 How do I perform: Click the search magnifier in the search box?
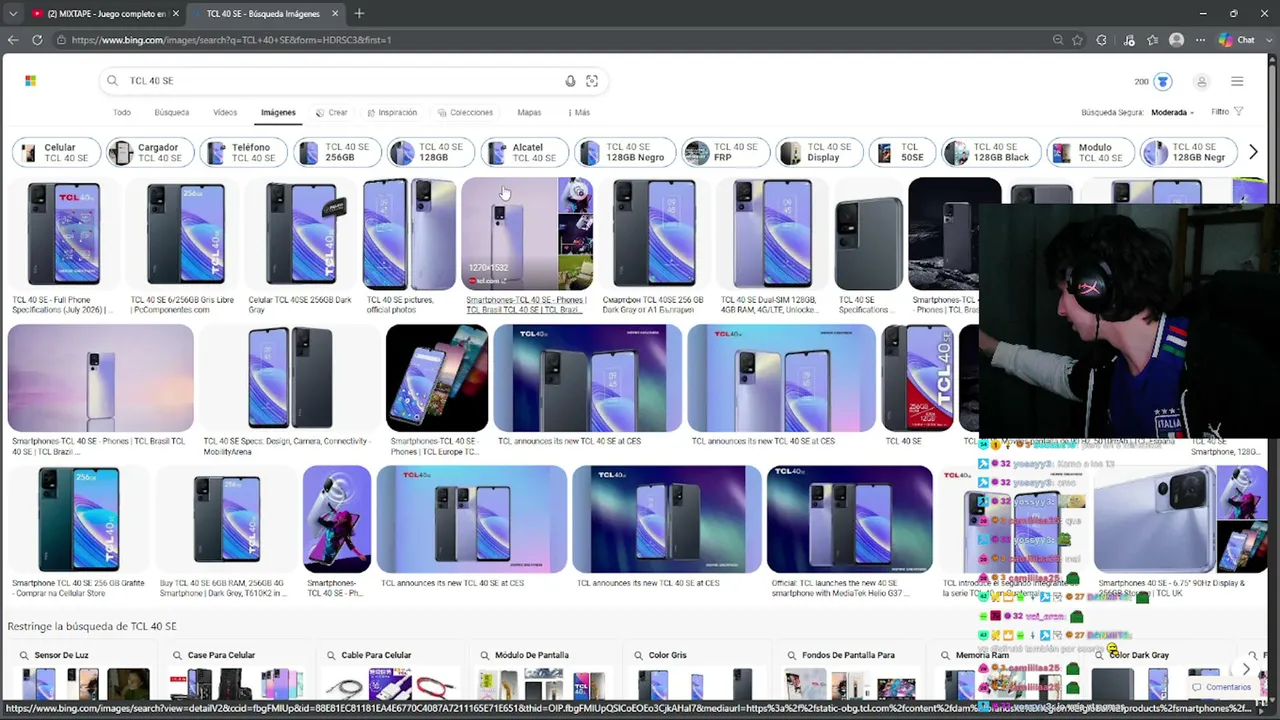click(x=112, y=81)
